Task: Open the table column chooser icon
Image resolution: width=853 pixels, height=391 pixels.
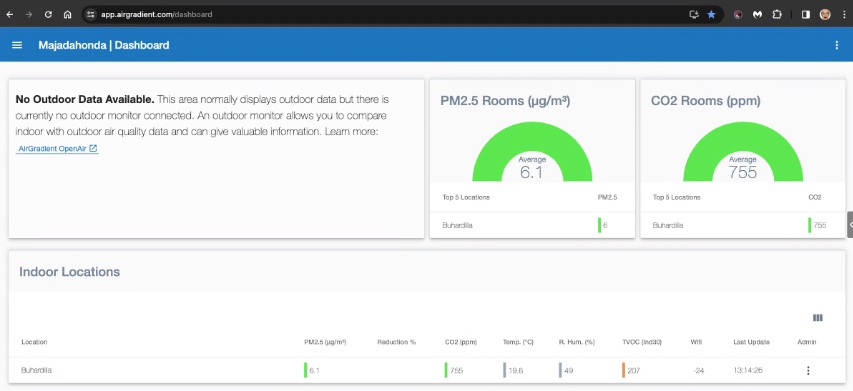Action: click(x=818, y=318)
